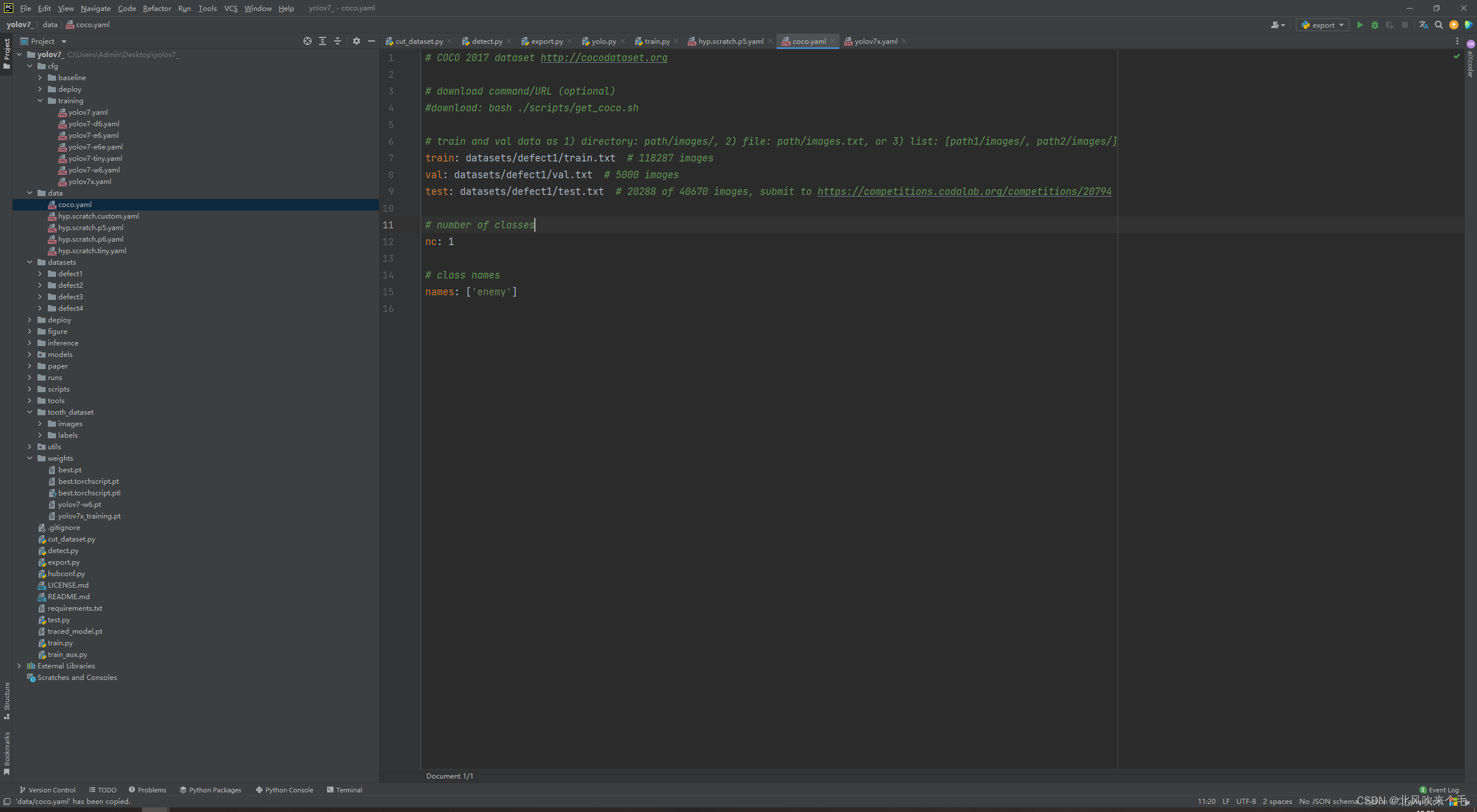This screenshot has width=1477, height=812.
Task: Open Project panel gear settings
Action: pyautogui.click(x=357, y=41)
